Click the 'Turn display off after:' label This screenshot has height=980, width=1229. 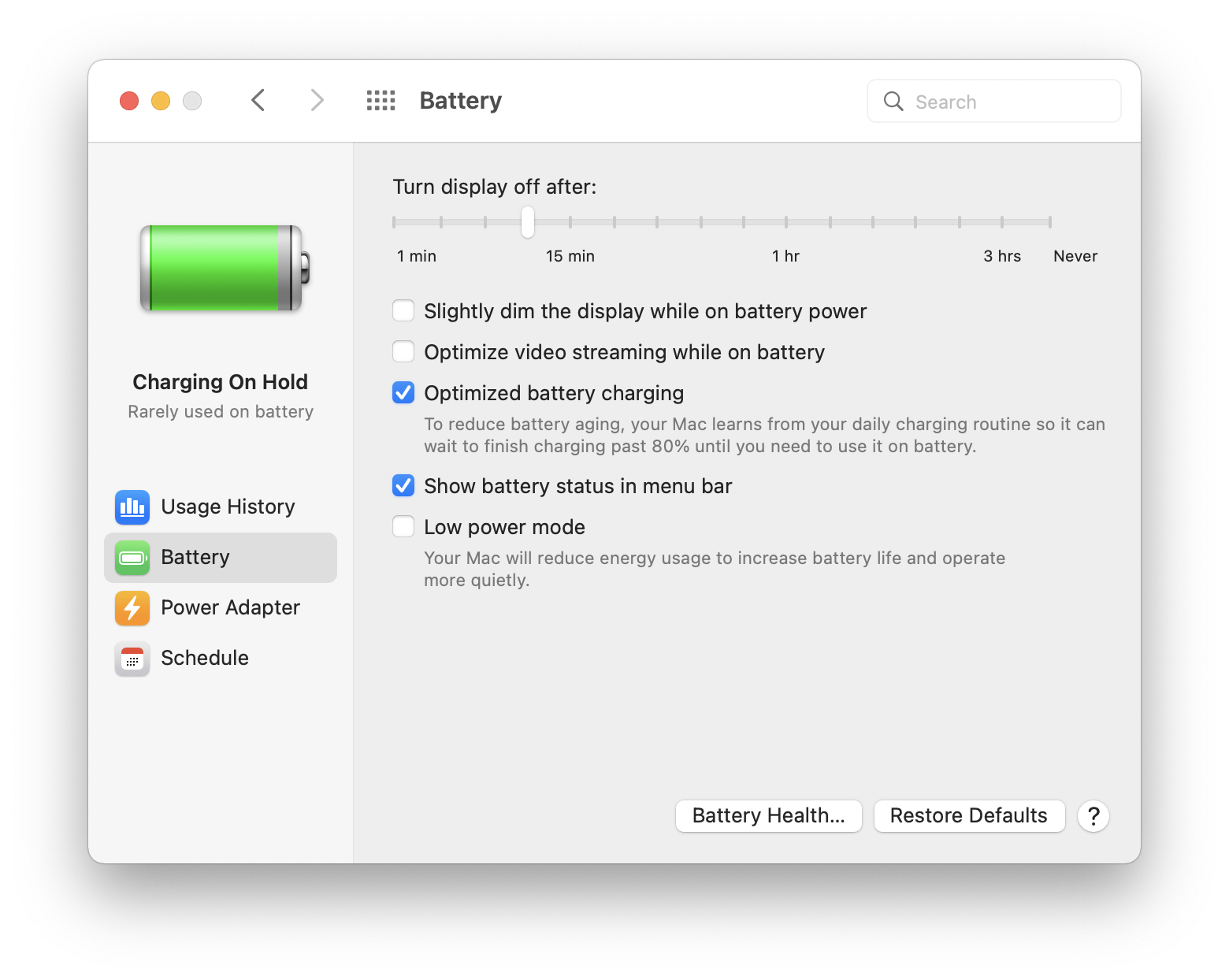click(495, 187)
